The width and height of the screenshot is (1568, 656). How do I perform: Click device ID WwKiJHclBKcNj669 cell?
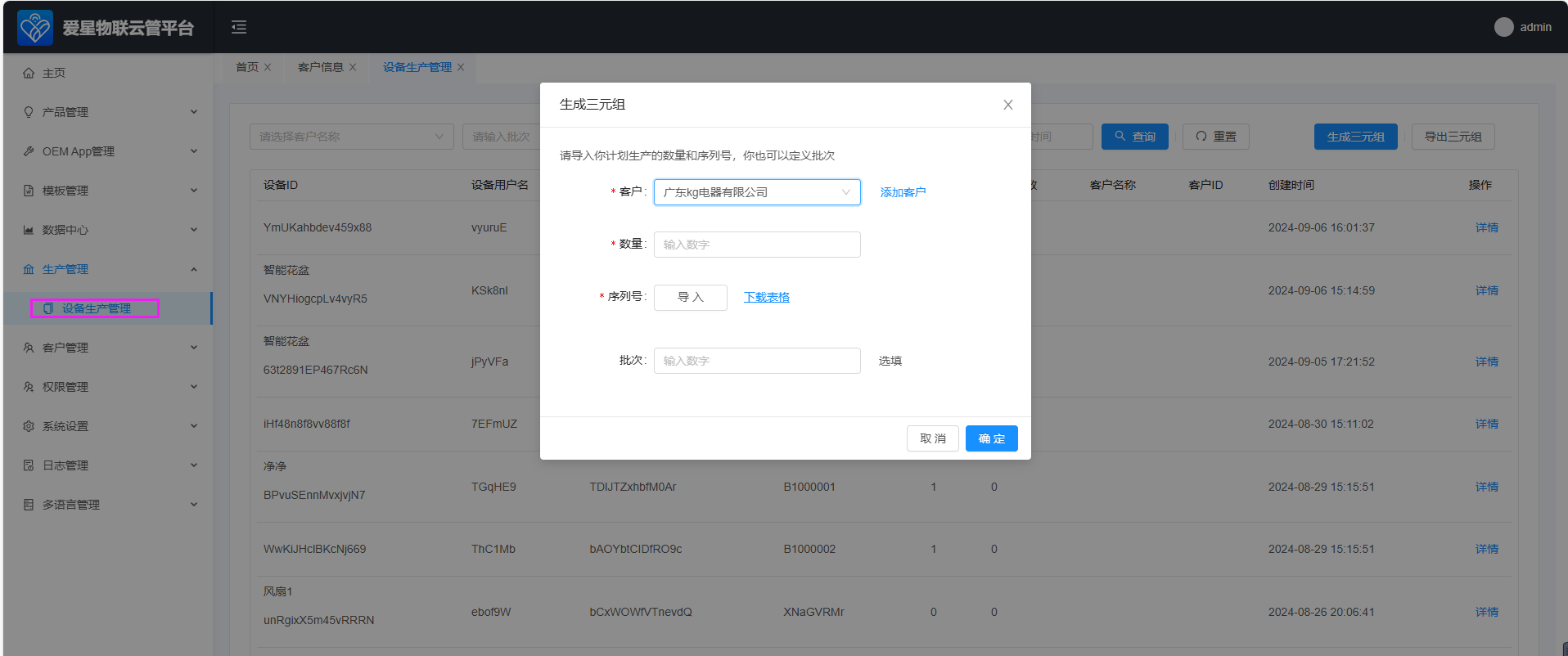click(314, 549)
